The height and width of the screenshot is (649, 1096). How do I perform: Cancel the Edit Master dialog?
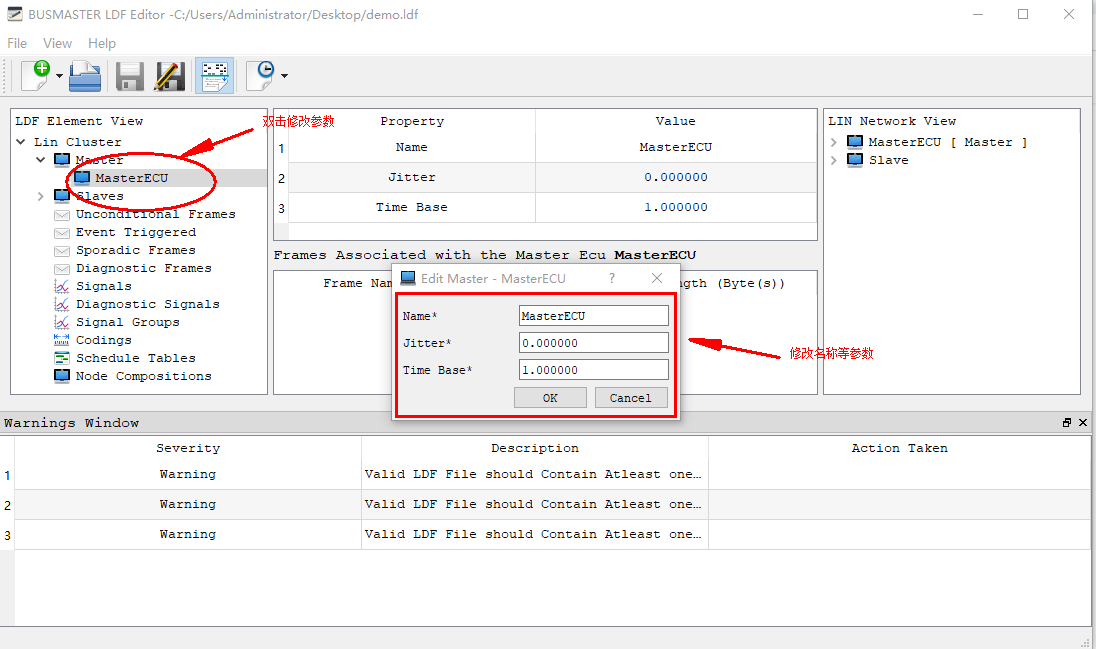click(x=630, y=398)
